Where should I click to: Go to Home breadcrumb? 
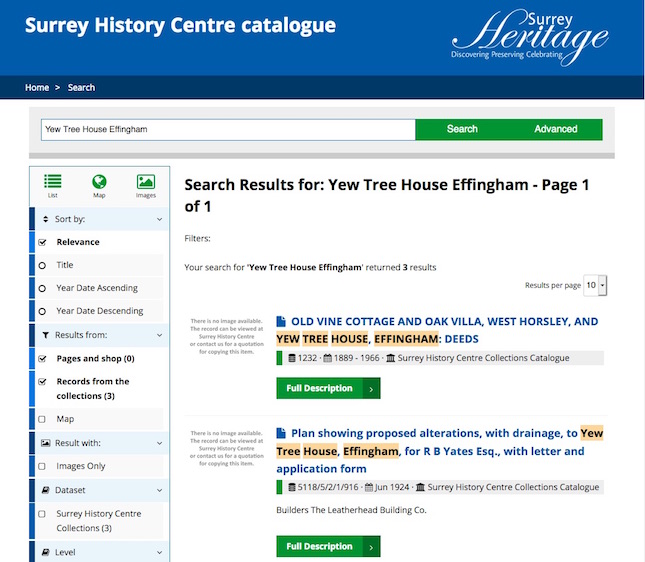[37, 88]
